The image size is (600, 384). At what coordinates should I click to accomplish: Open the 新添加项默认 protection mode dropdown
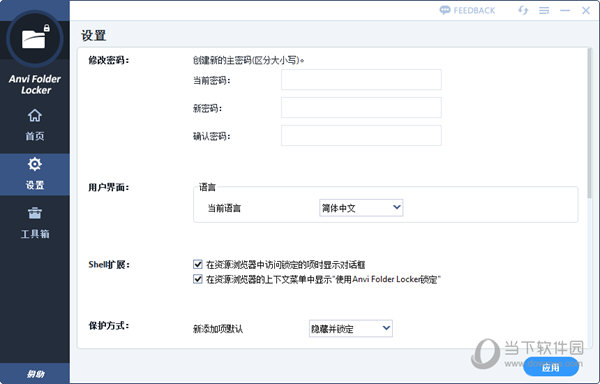351,328
